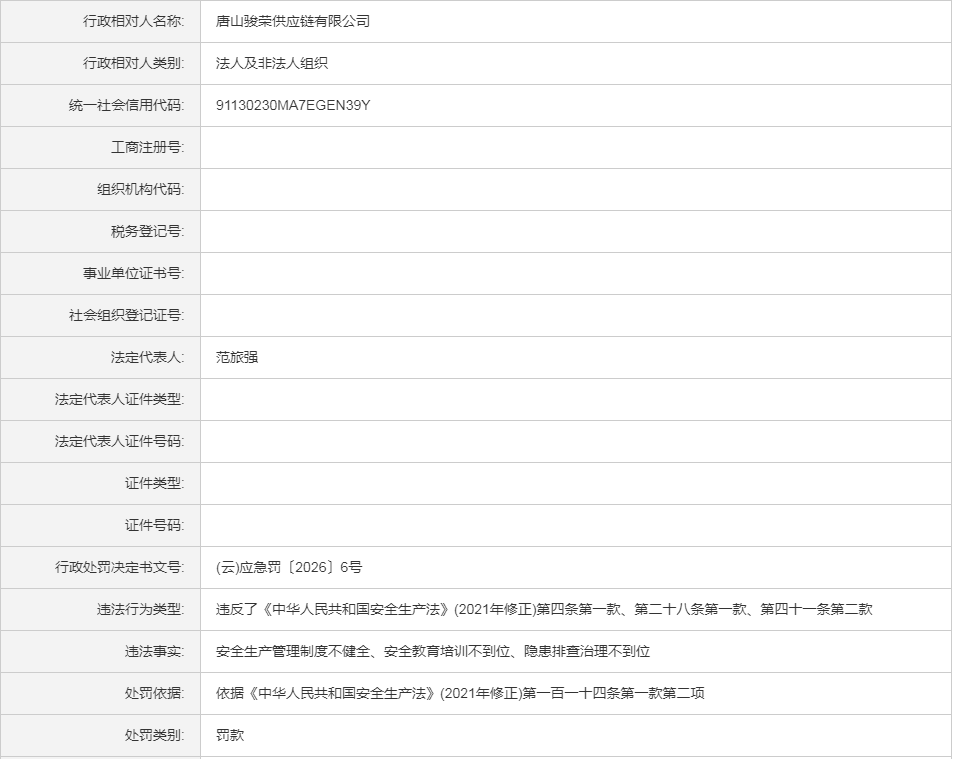This screenshot has height=759, width=954.
Task: Click the 统一社会信用代码 label
Action: tap(126, 105)
